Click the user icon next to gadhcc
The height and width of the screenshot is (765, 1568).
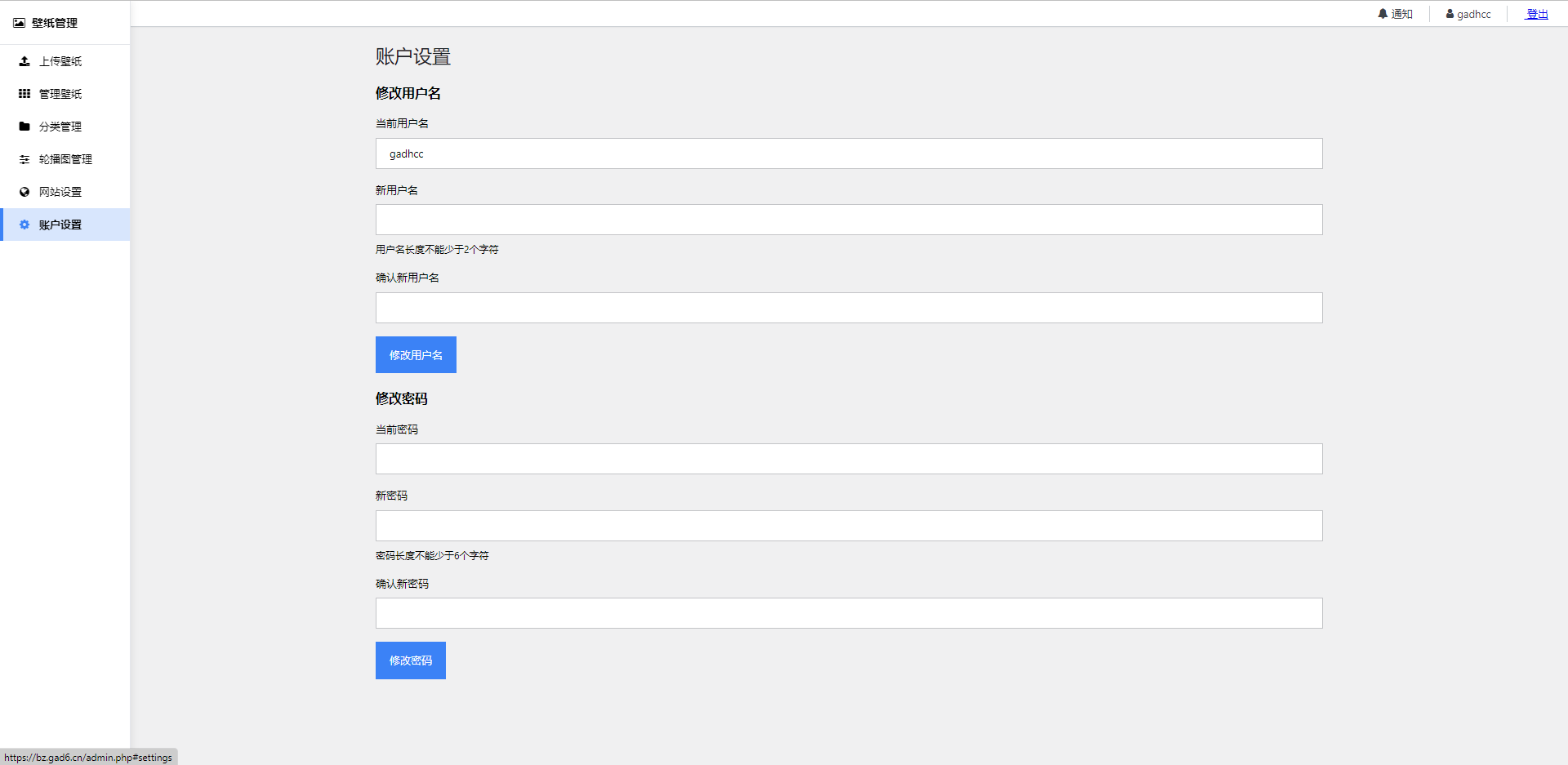(x=1450, y=14)
